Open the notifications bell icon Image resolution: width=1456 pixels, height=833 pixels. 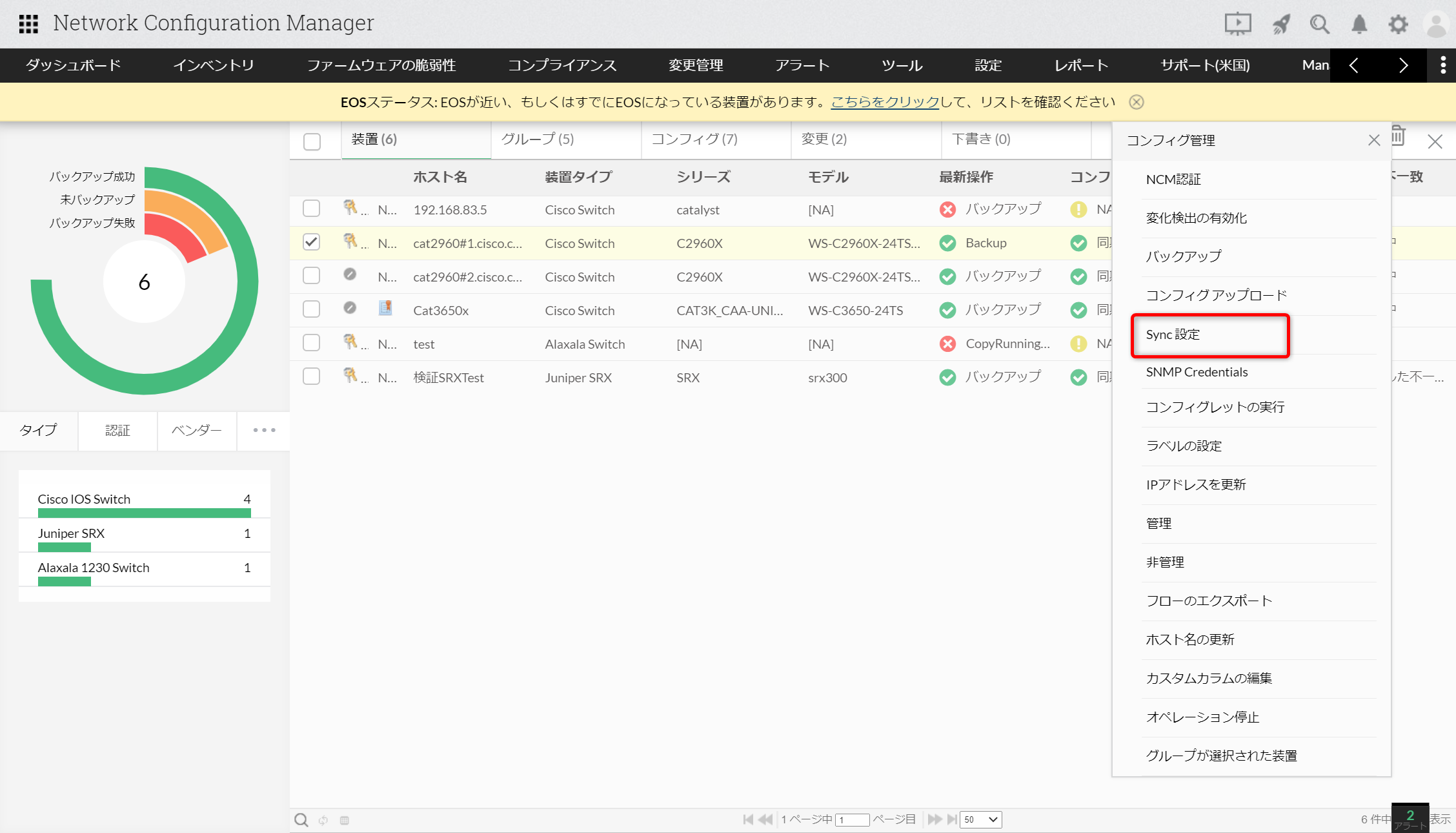coord(1359,25)
